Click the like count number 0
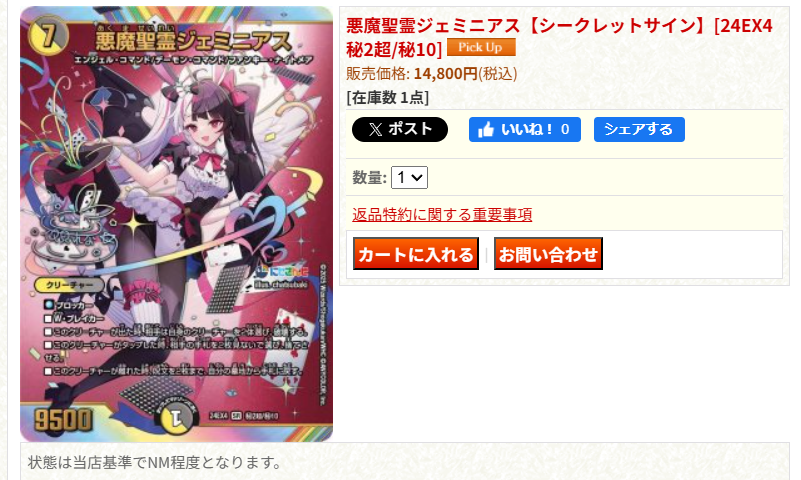 tap(565, 129)
